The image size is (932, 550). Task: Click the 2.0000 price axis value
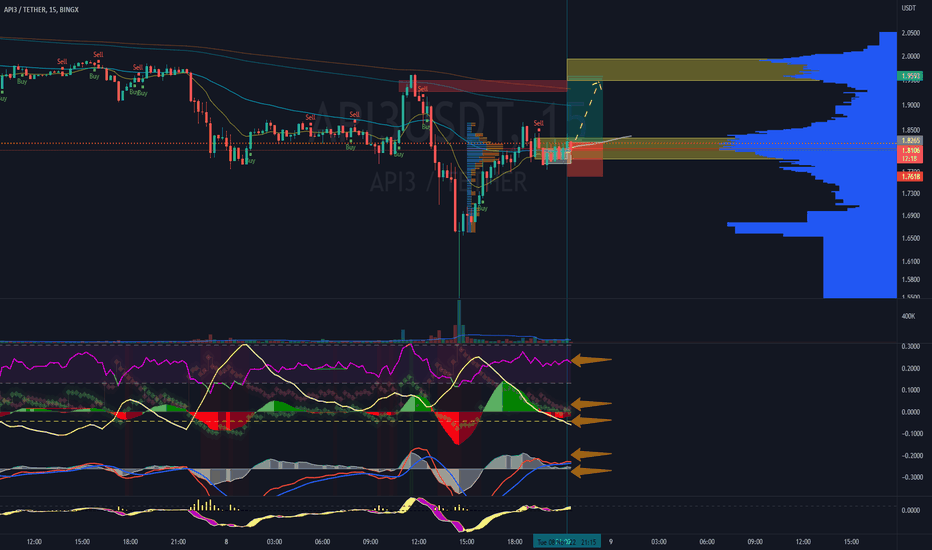[x=911, y=57]
